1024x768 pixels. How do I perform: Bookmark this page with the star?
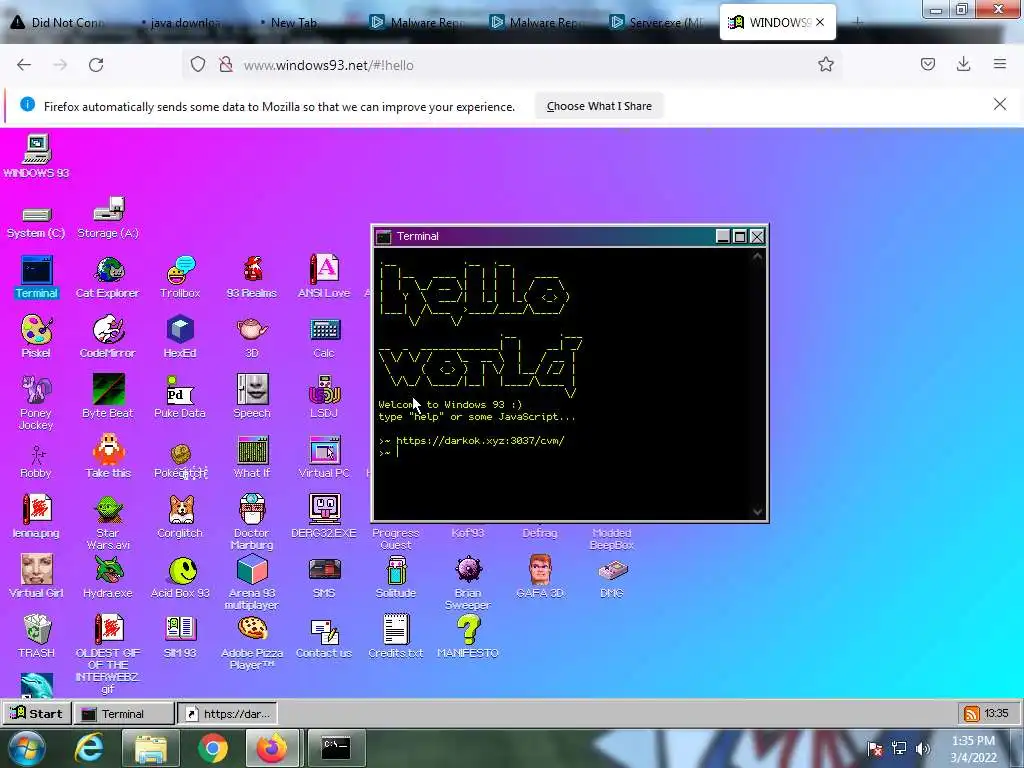point(825,64)
